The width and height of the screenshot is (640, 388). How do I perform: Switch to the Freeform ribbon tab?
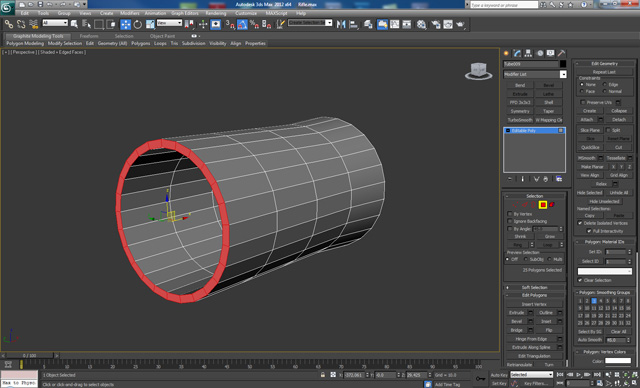coord(89,36)
